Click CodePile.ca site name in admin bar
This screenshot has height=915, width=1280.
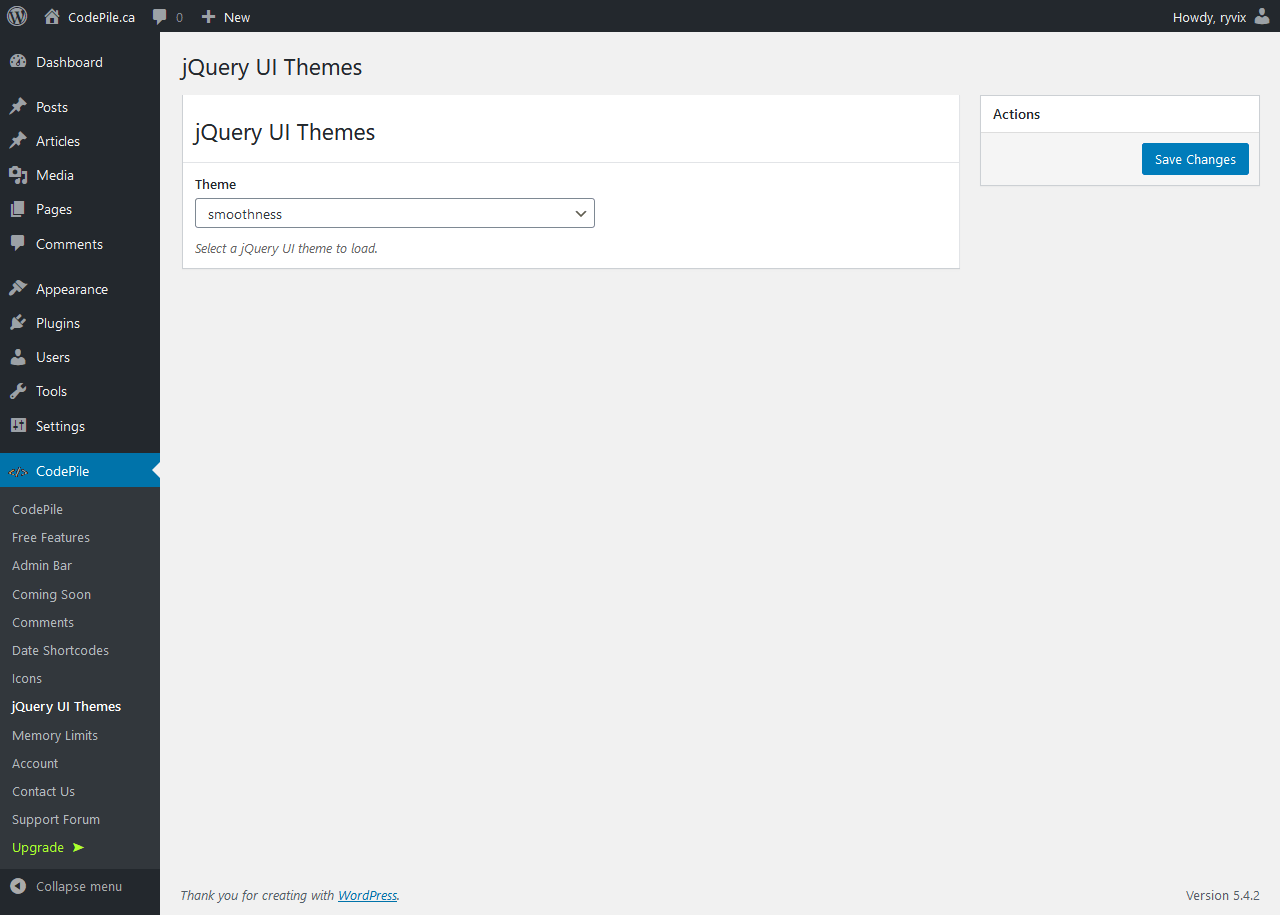click(x=101, y=17)
